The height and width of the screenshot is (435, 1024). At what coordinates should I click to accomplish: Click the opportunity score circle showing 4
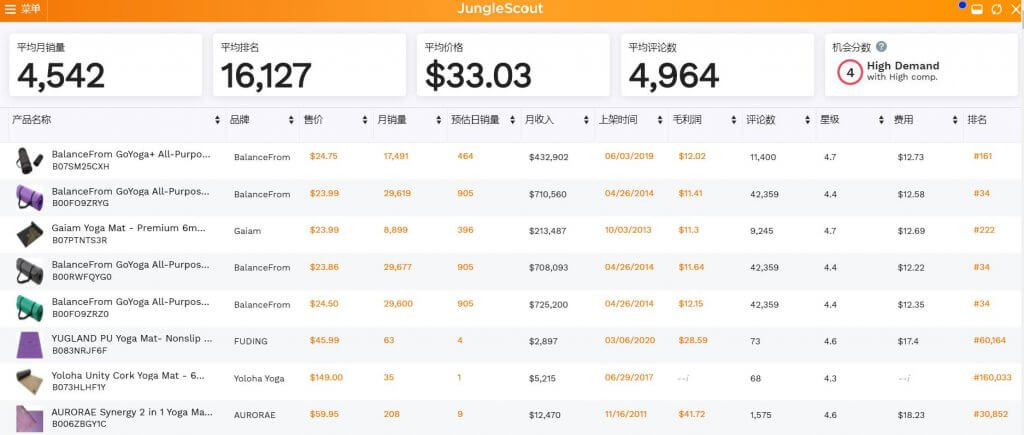[x=850, y=72]
